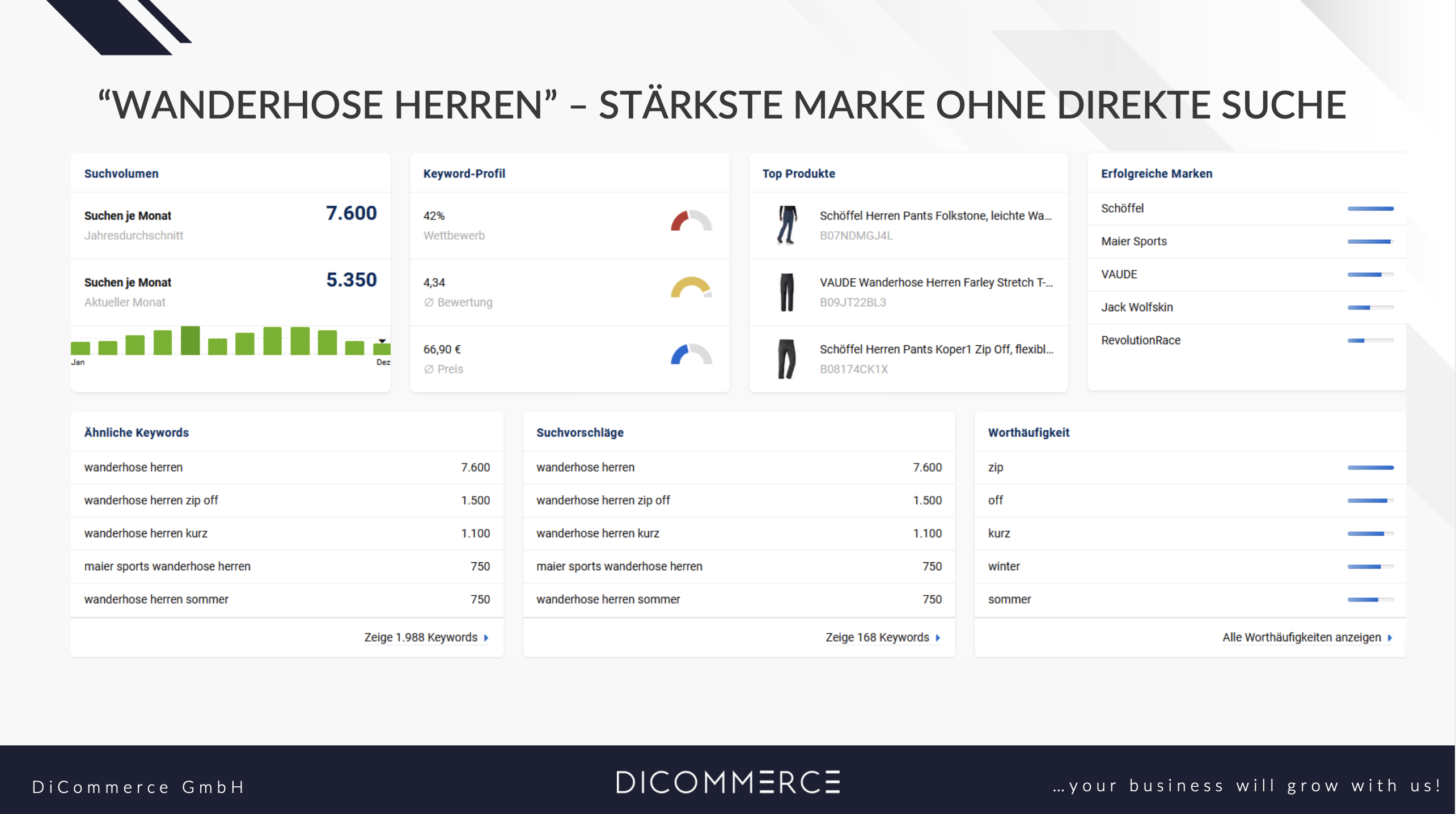Select the Erfolgreiche Marken panel header

pyautogui.click(x=1157, y=173)
